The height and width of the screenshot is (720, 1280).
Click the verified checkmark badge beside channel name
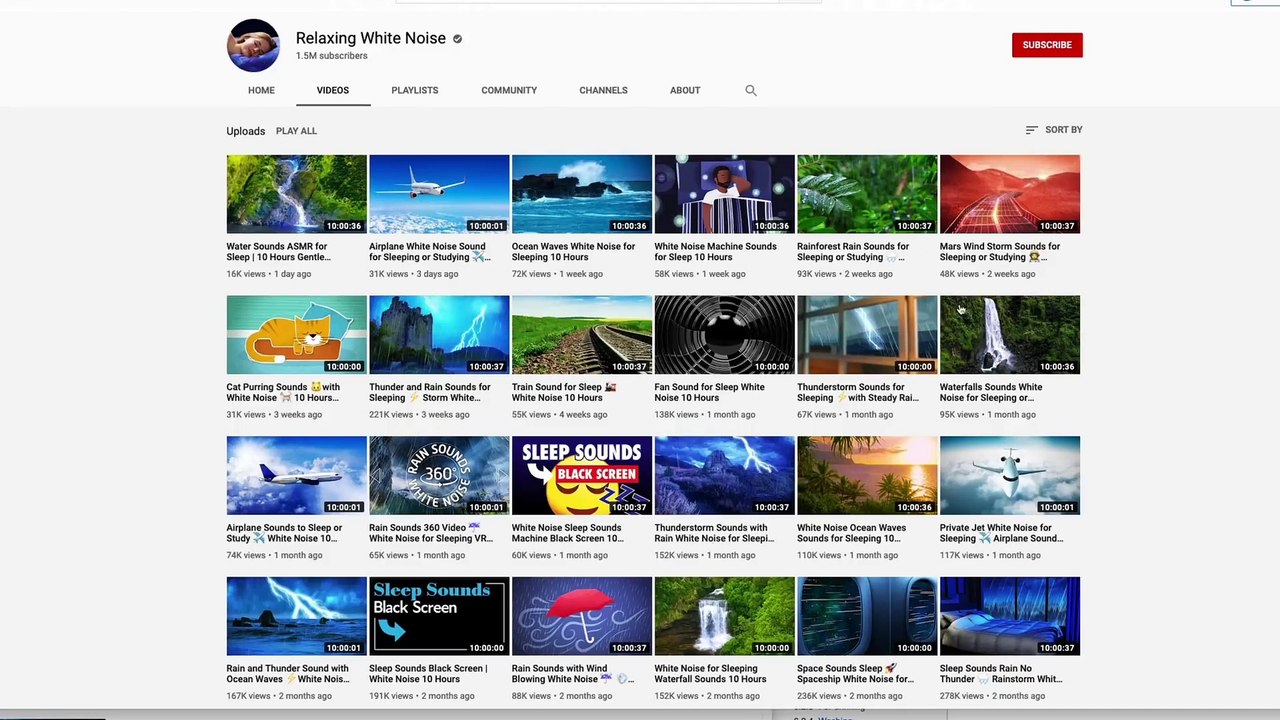click(x=457, y=39)
